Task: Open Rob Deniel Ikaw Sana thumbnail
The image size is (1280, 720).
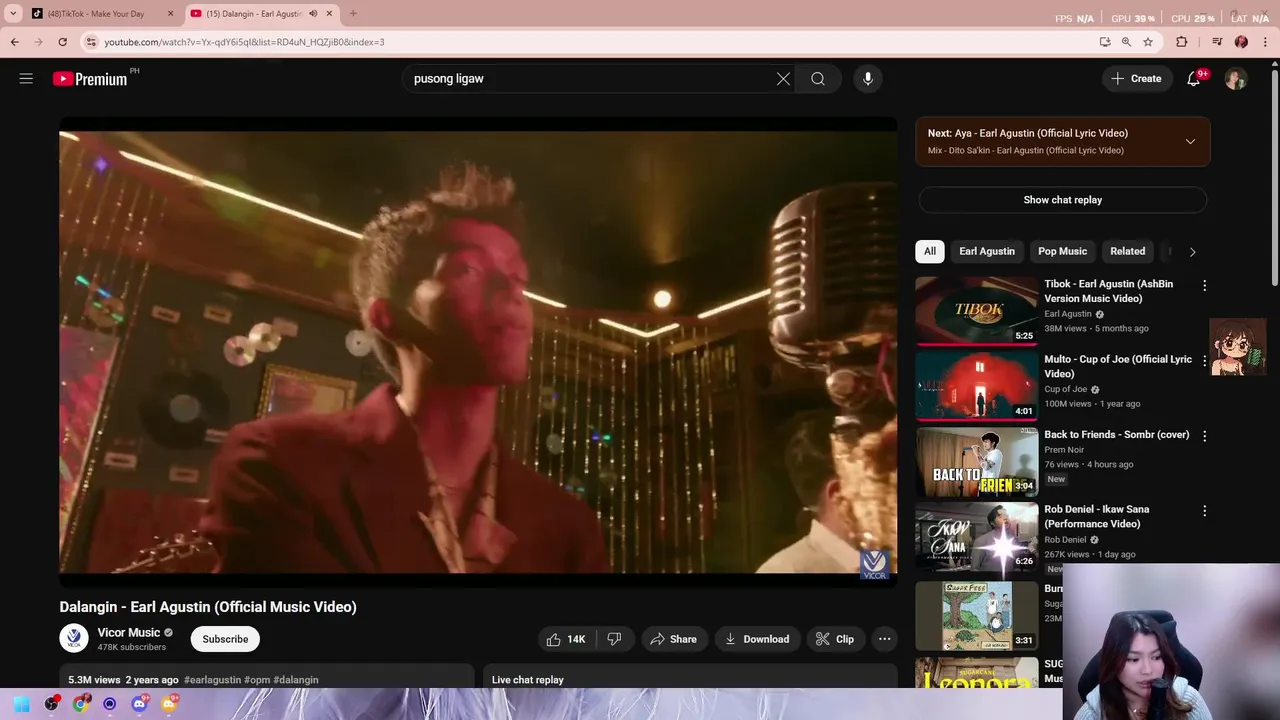Action: coord(977,536)
